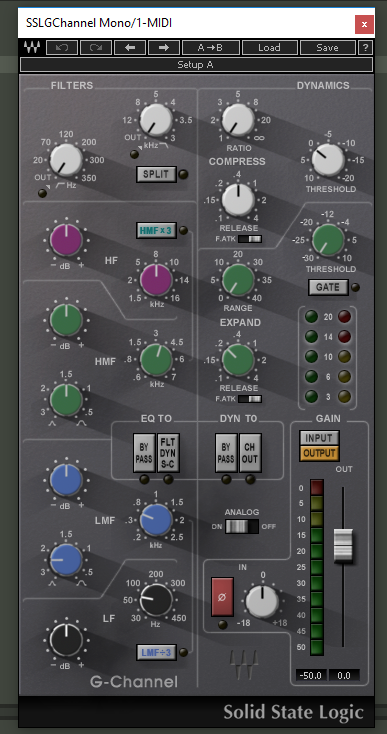This screenshot has width=387, height=734.
Task: Click the Save preset button
Action: click(x=328, y=47)
